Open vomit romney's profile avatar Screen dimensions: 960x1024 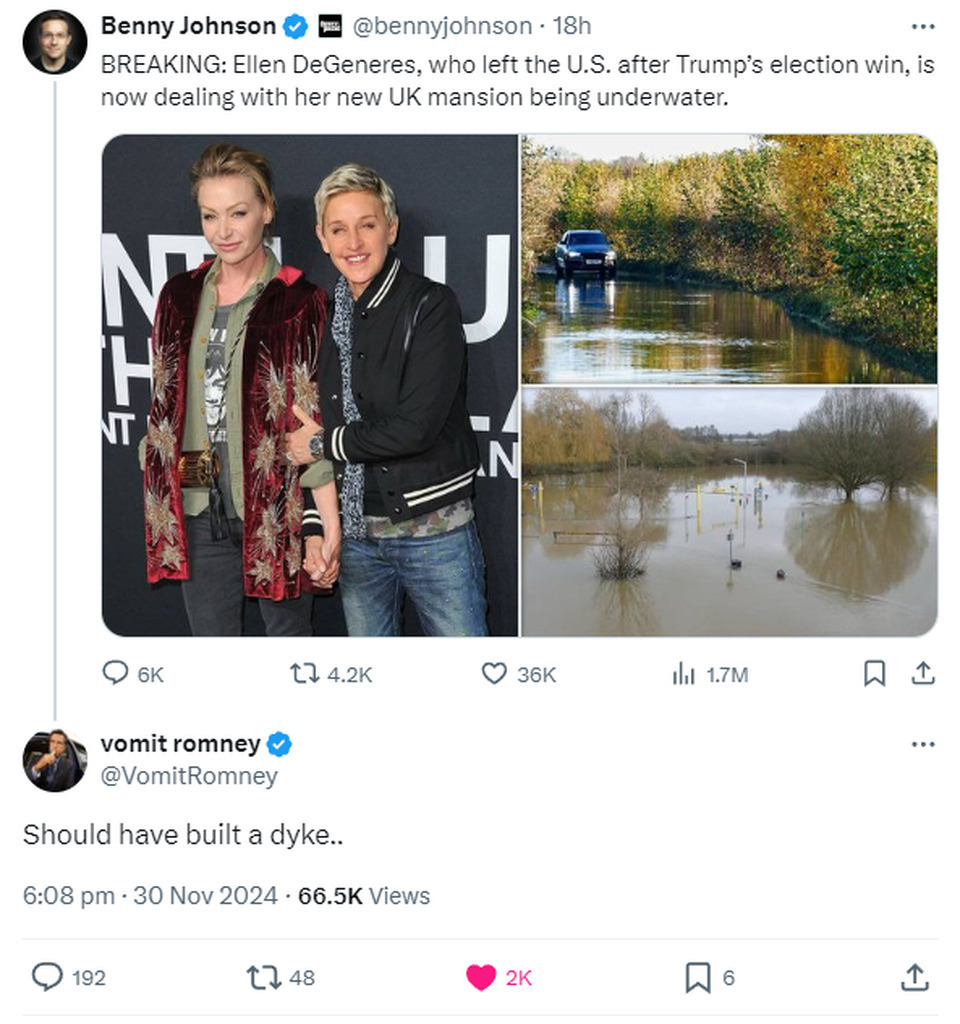(54, 760)
